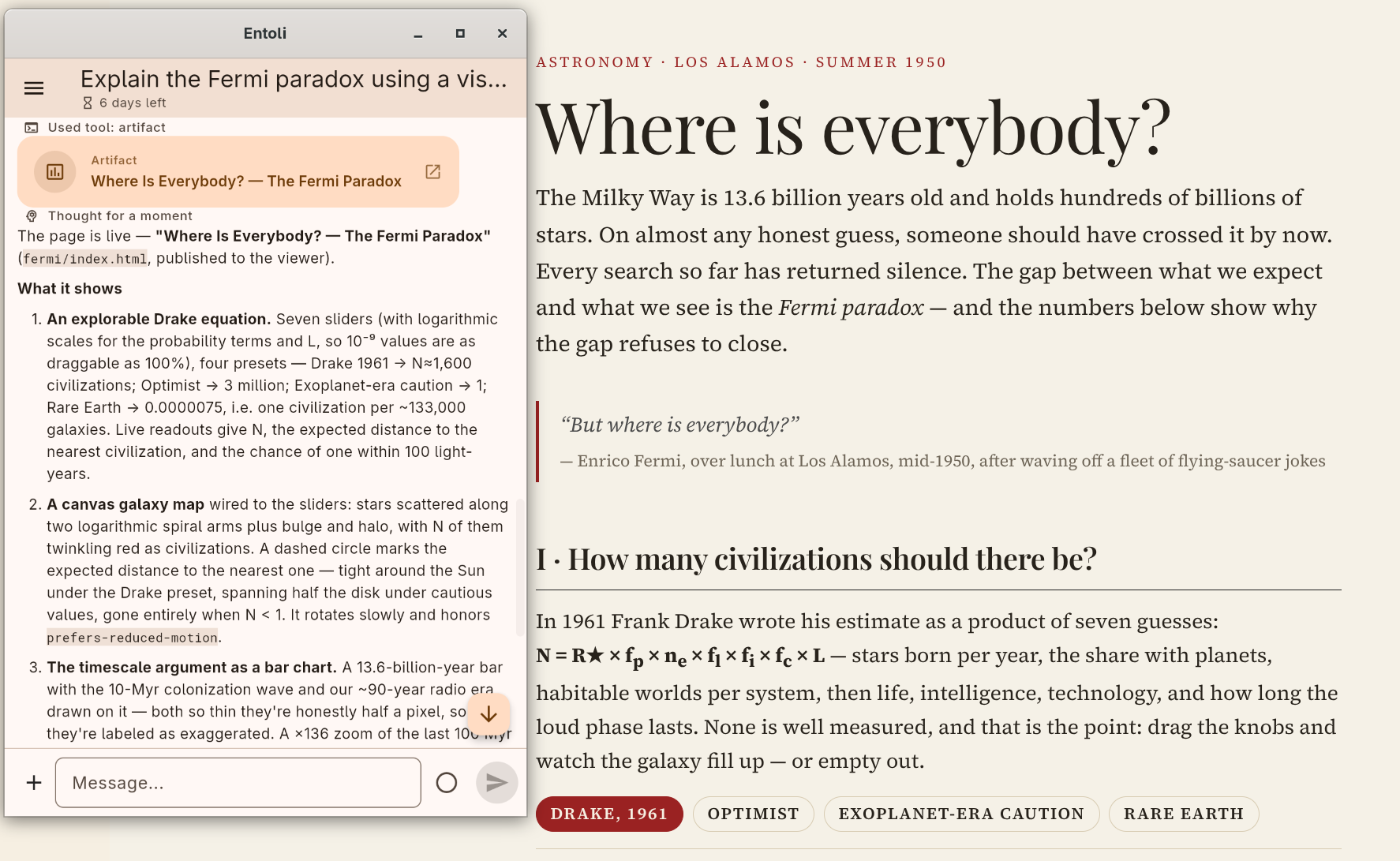Click the chat scrollbar in Entoli

[520, 567]
